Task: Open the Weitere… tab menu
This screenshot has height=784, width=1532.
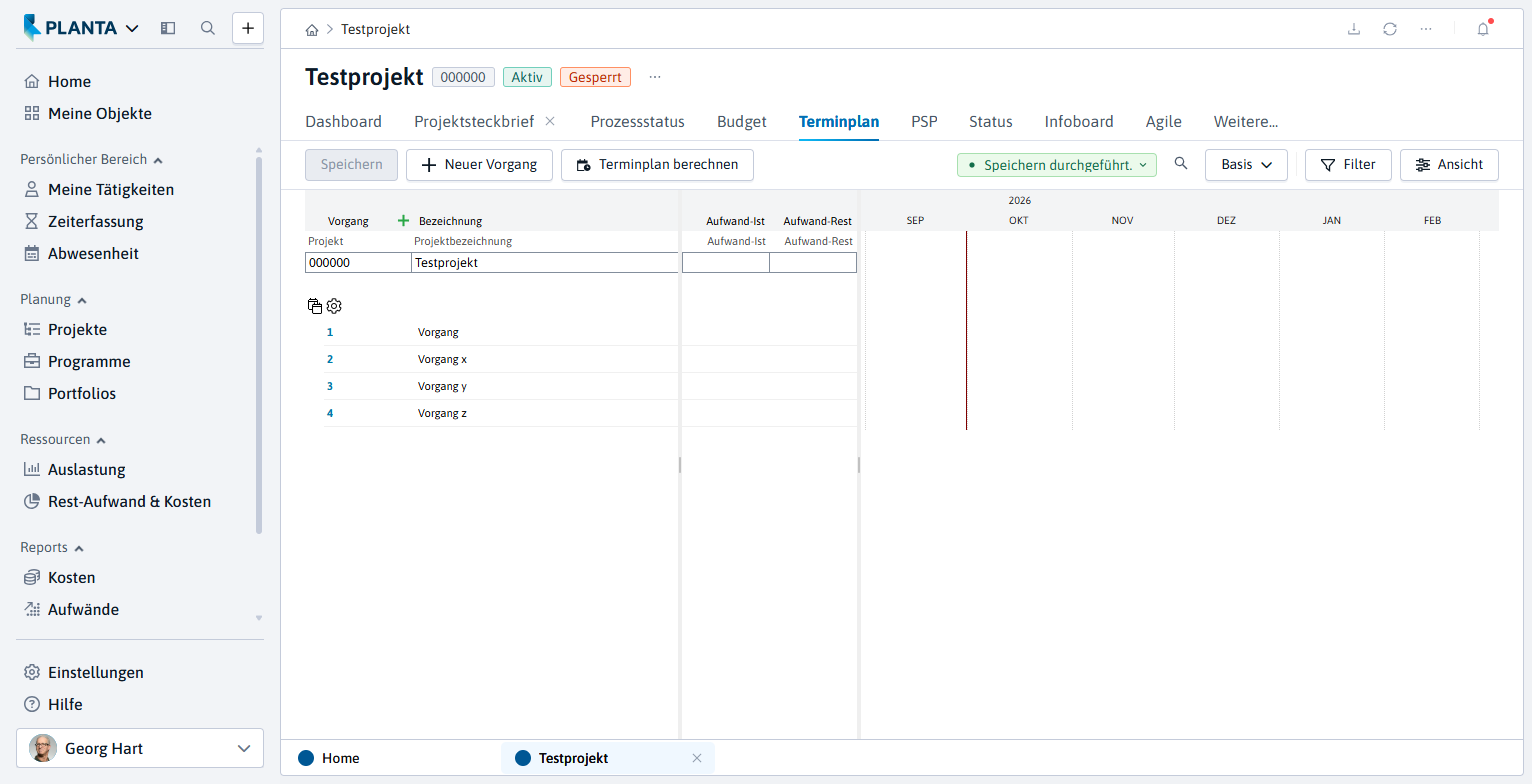Action: point(1246,122)
